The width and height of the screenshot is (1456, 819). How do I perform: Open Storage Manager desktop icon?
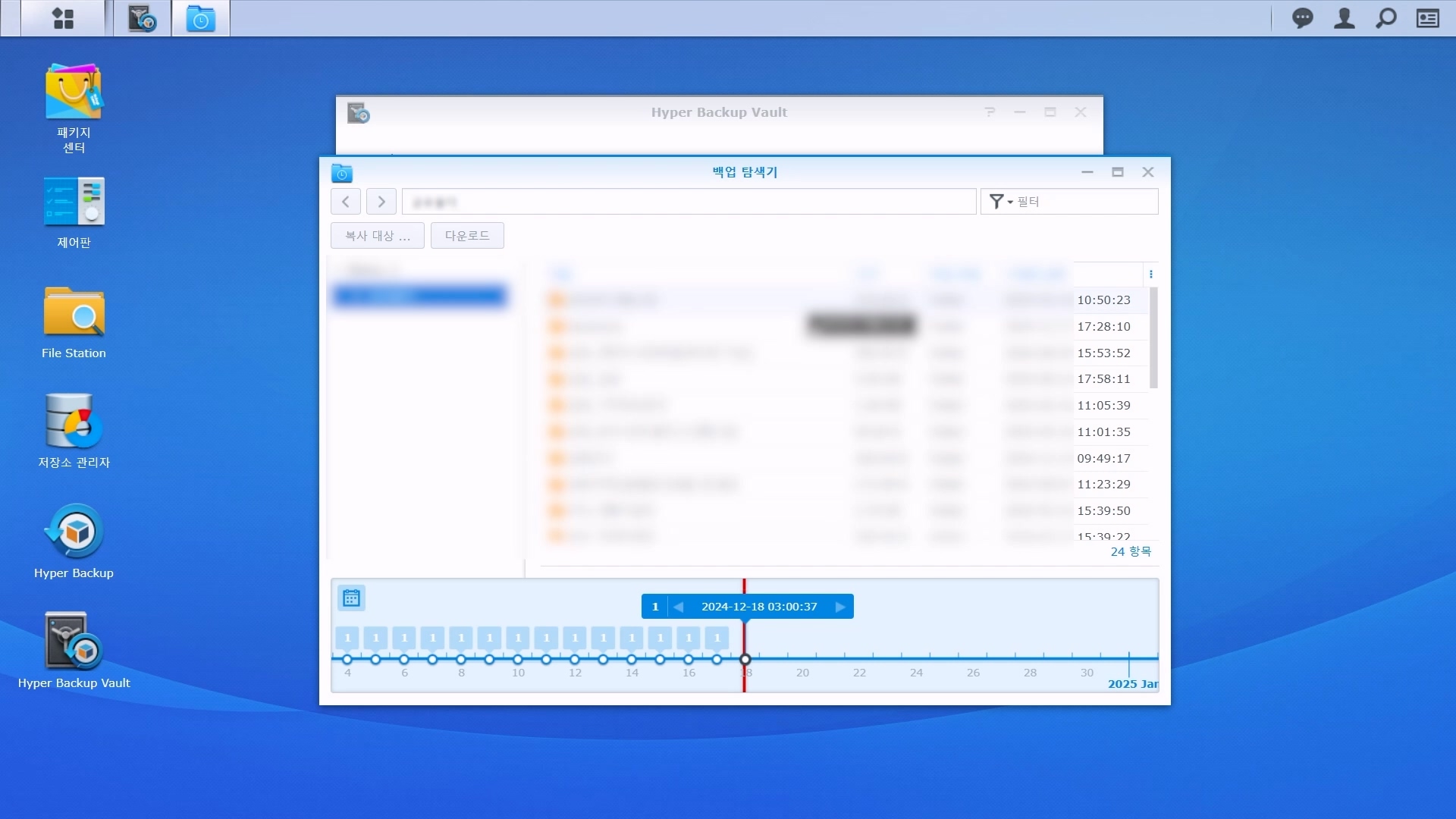[x=74, y=422]
